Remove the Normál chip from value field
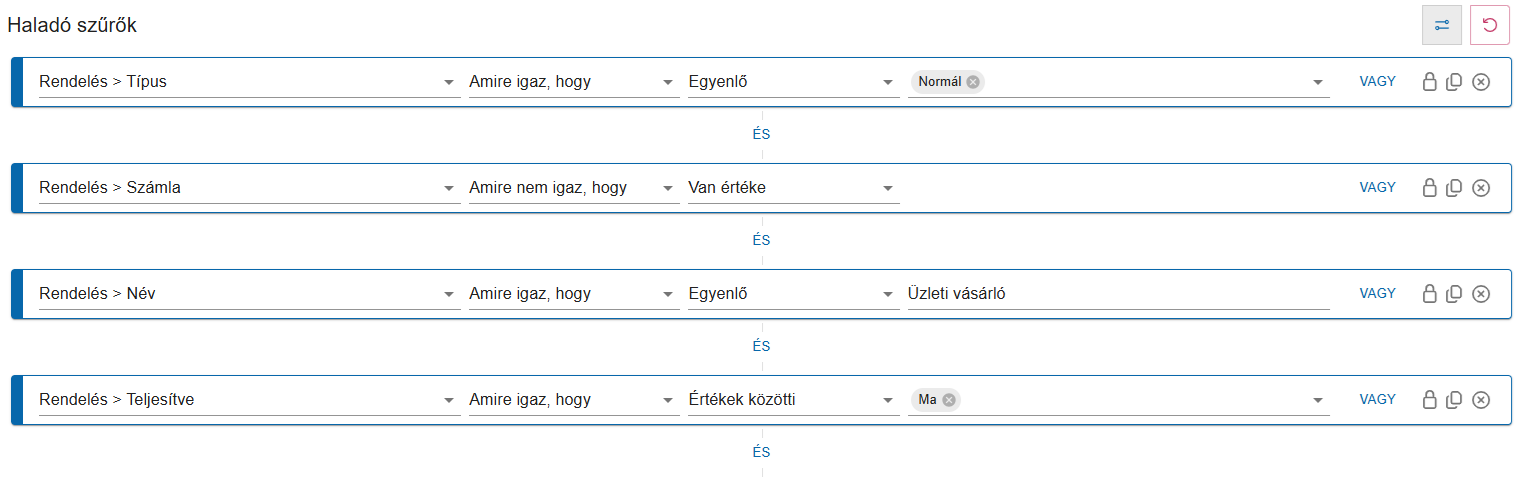This screenshot has width=1528, height=477. point(973,82)
